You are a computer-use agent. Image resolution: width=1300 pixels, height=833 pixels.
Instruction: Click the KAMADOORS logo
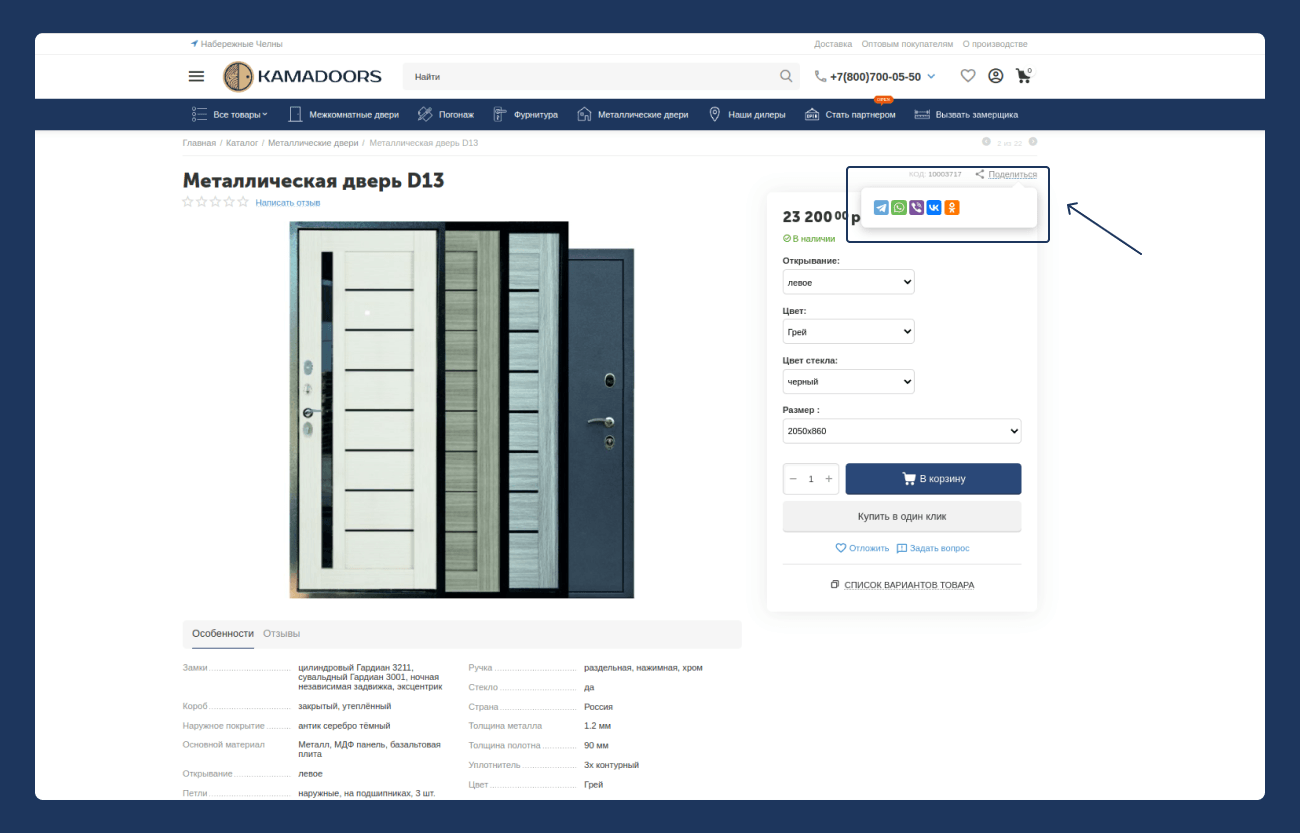click(302, 76)
